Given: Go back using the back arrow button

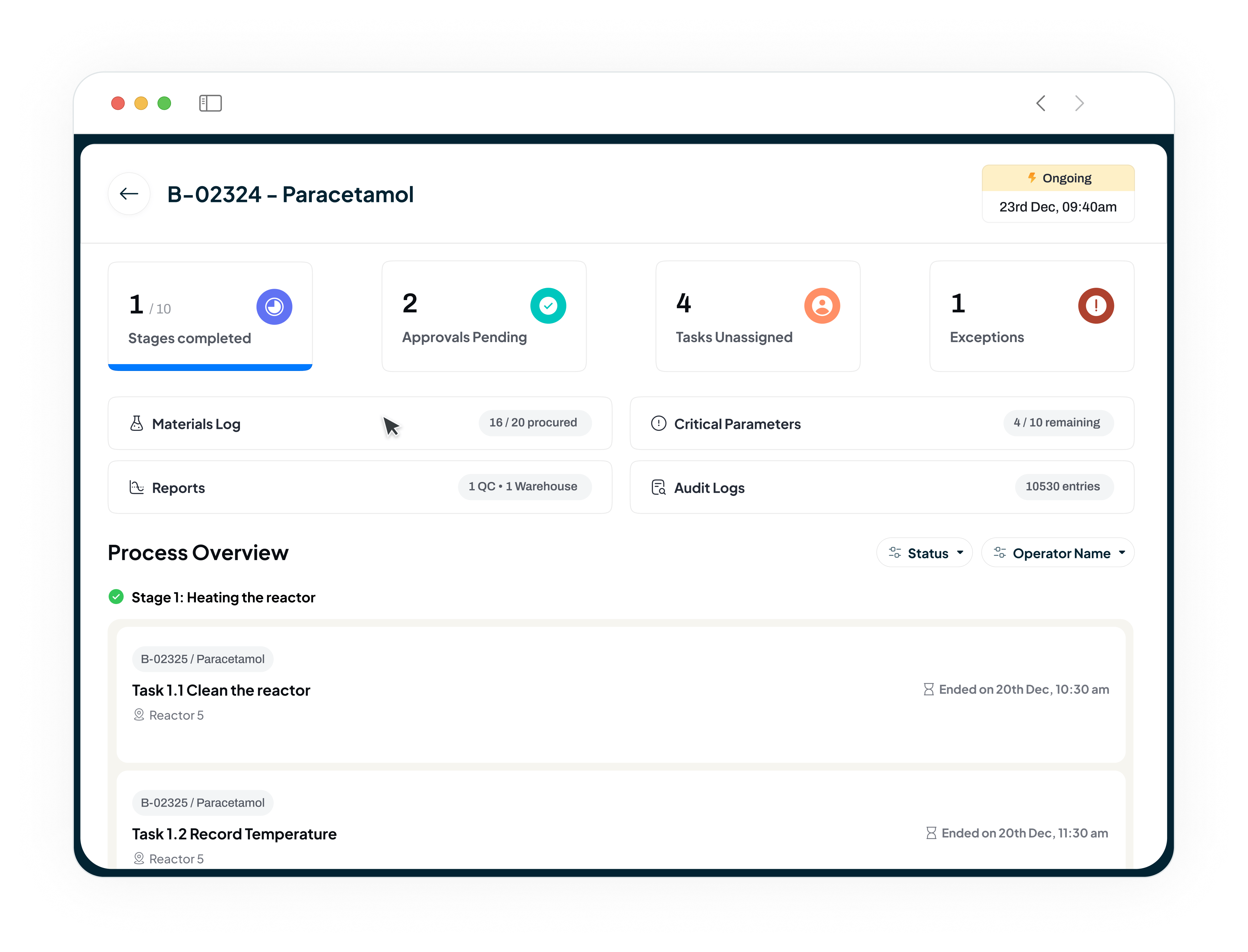Looking at the screenshot, I should (129, 194).
